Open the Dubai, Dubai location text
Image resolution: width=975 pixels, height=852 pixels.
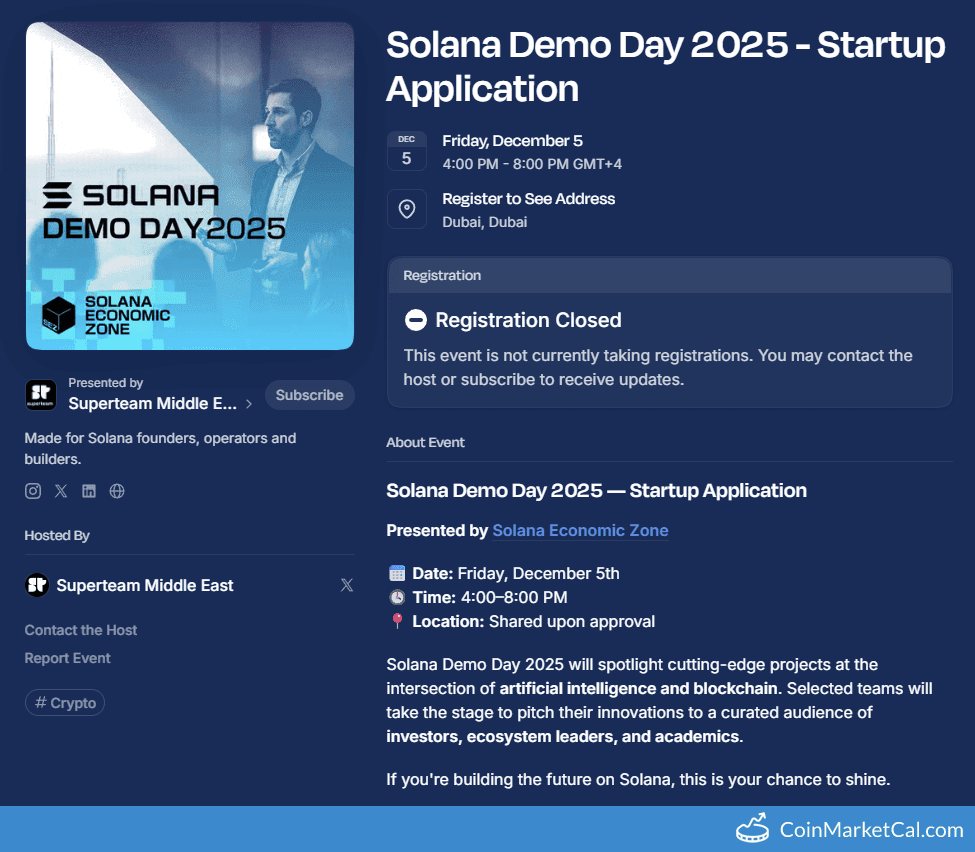pyautogui.click(x=478, y=222)
